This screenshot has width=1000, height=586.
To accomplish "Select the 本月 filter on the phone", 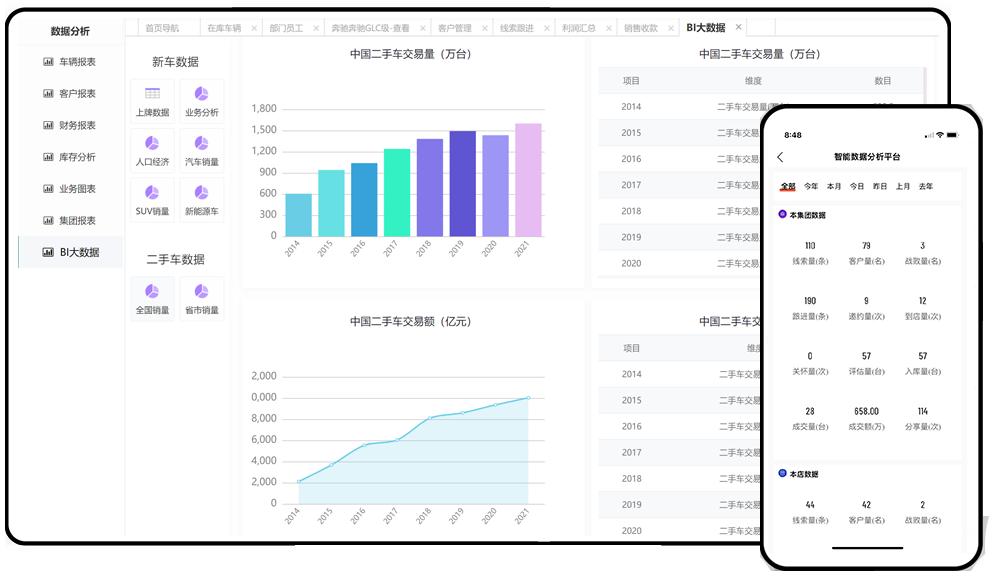I will point(834,186).
